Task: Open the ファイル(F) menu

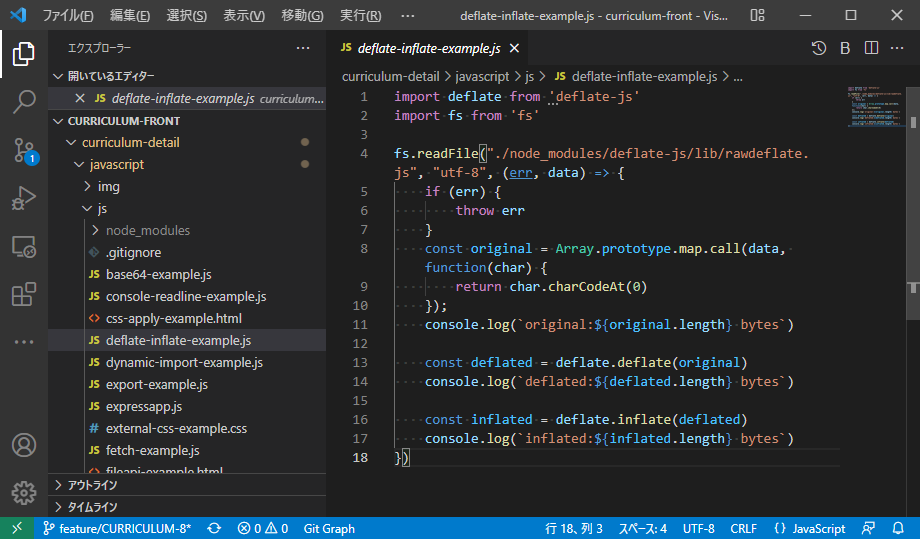Action: click(x=68, y=15)
